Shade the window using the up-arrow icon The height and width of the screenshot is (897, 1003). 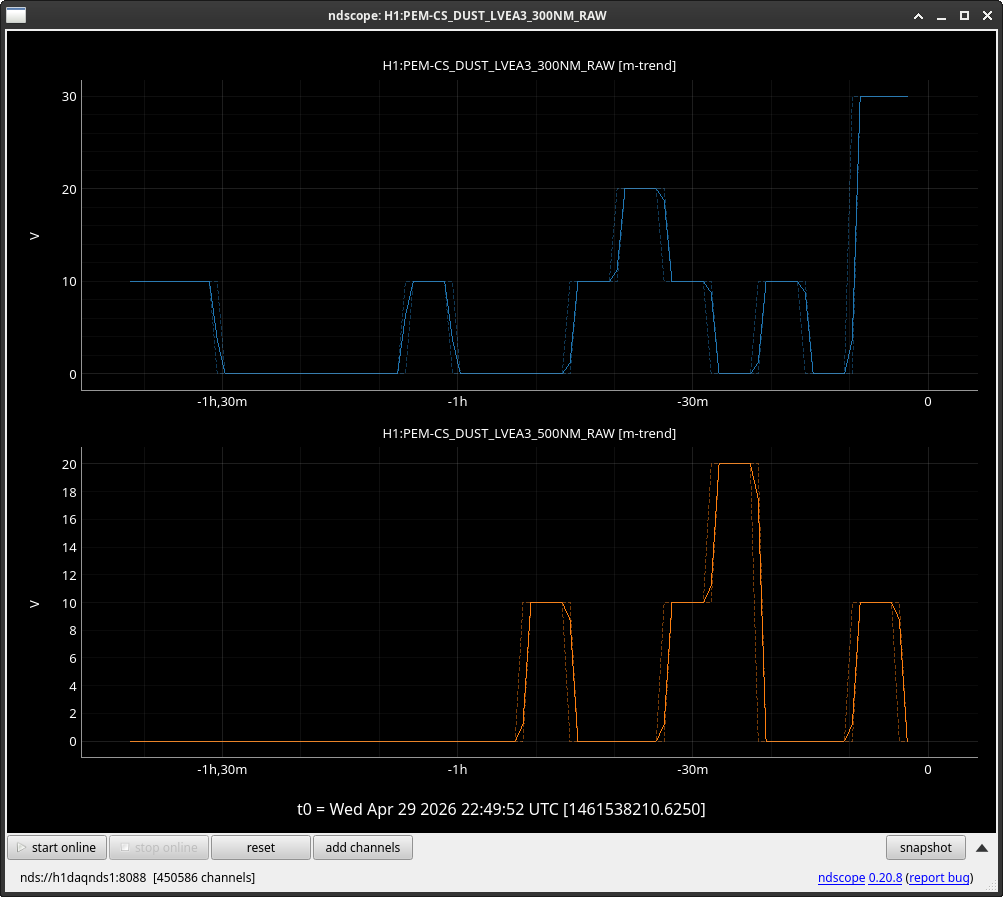click(918, 16)
